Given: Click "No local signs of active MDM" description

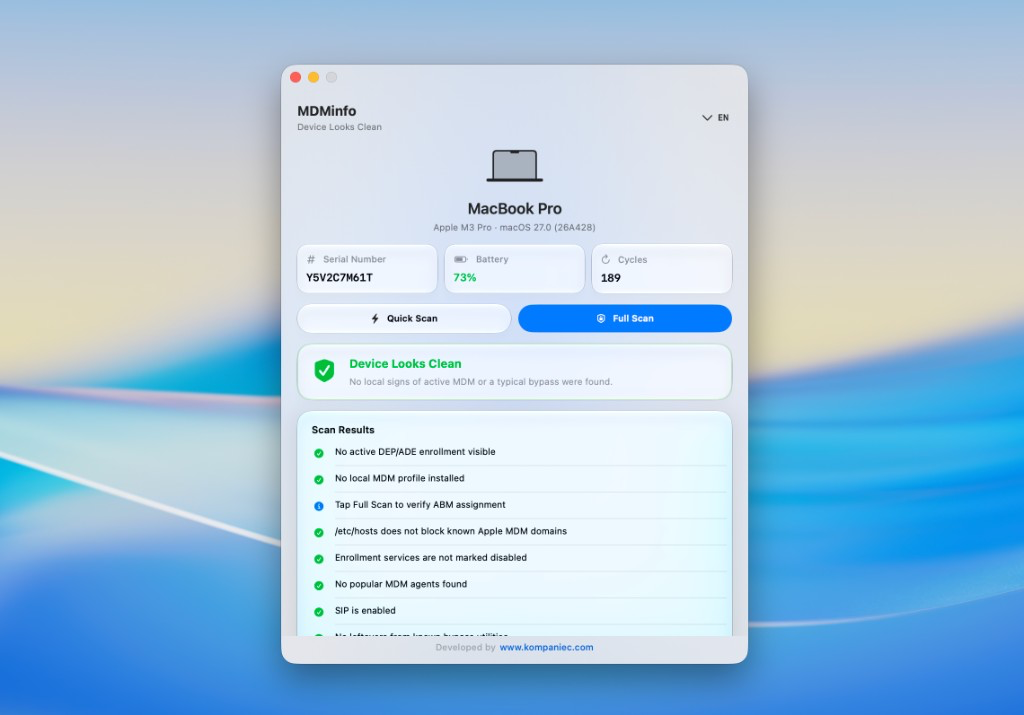Looking at the screenshot, I should click(481, 381).
